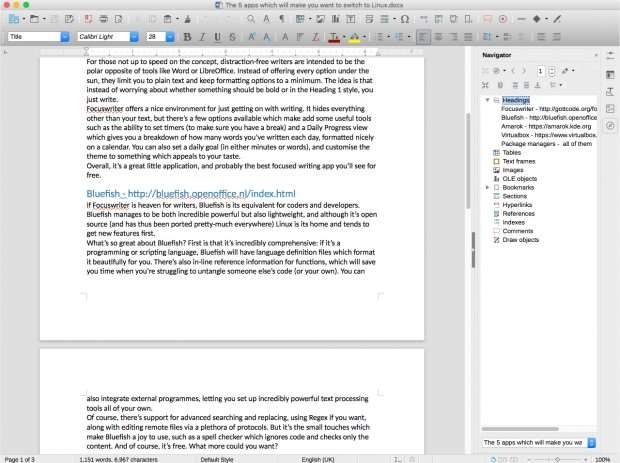Select Focuswriter heading in Navigator

point(549,109)
